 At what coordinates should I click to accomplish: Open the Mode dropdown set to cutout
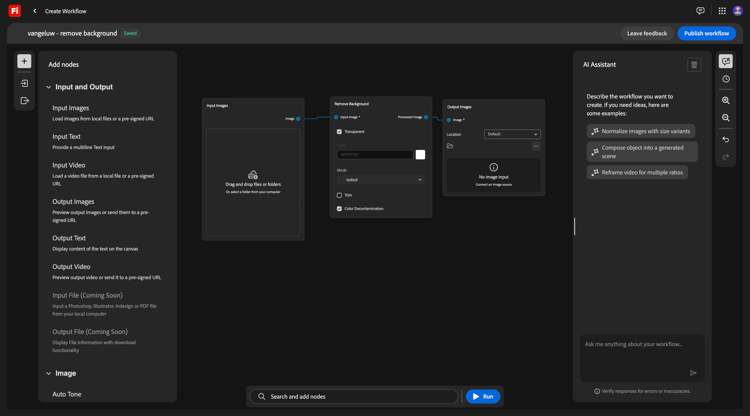pyautogui.click(x=381, y=180)
